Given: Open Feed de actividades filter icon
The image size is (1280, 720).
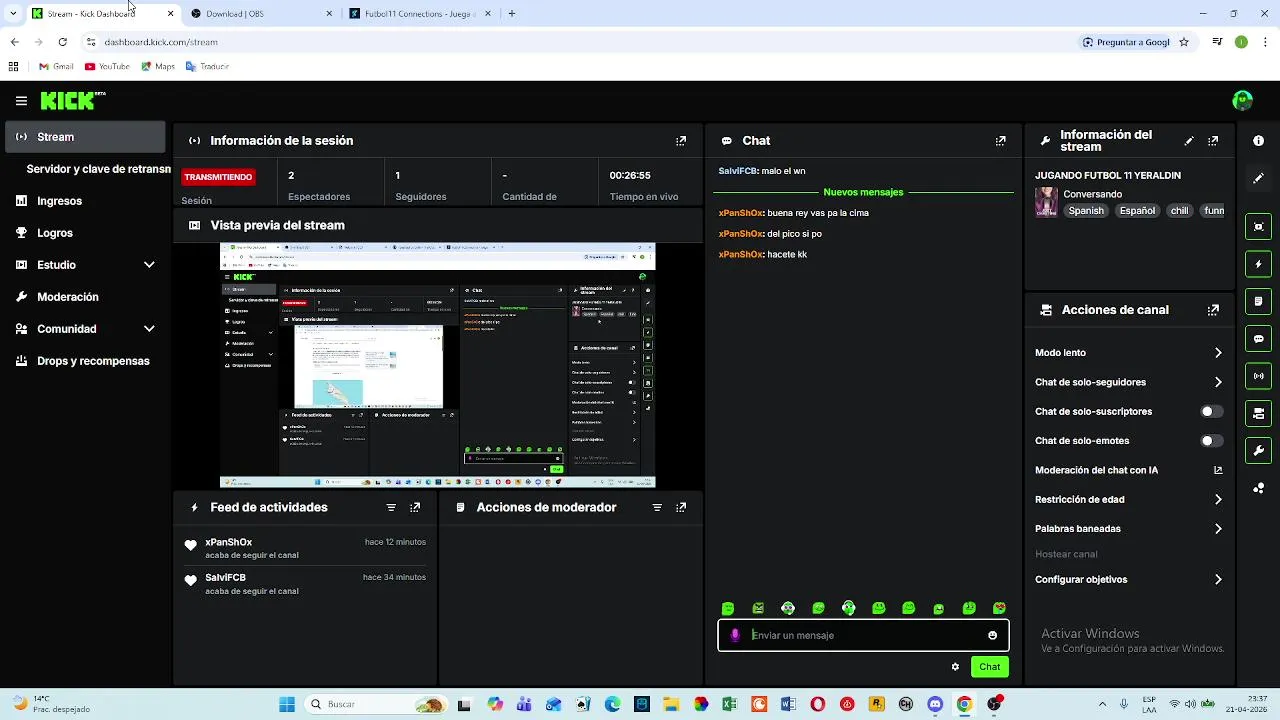Looking at the screenshot, I should (391, 508).
